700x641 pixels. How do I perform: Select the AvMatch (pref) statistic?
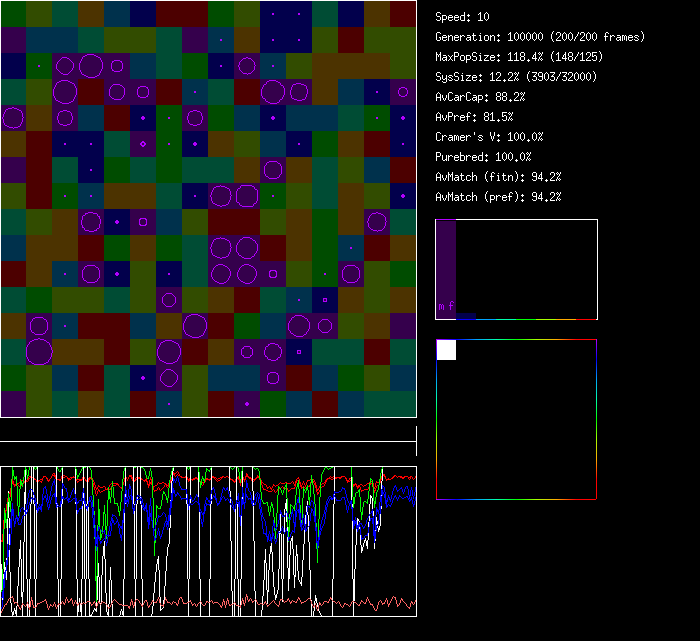499,197
